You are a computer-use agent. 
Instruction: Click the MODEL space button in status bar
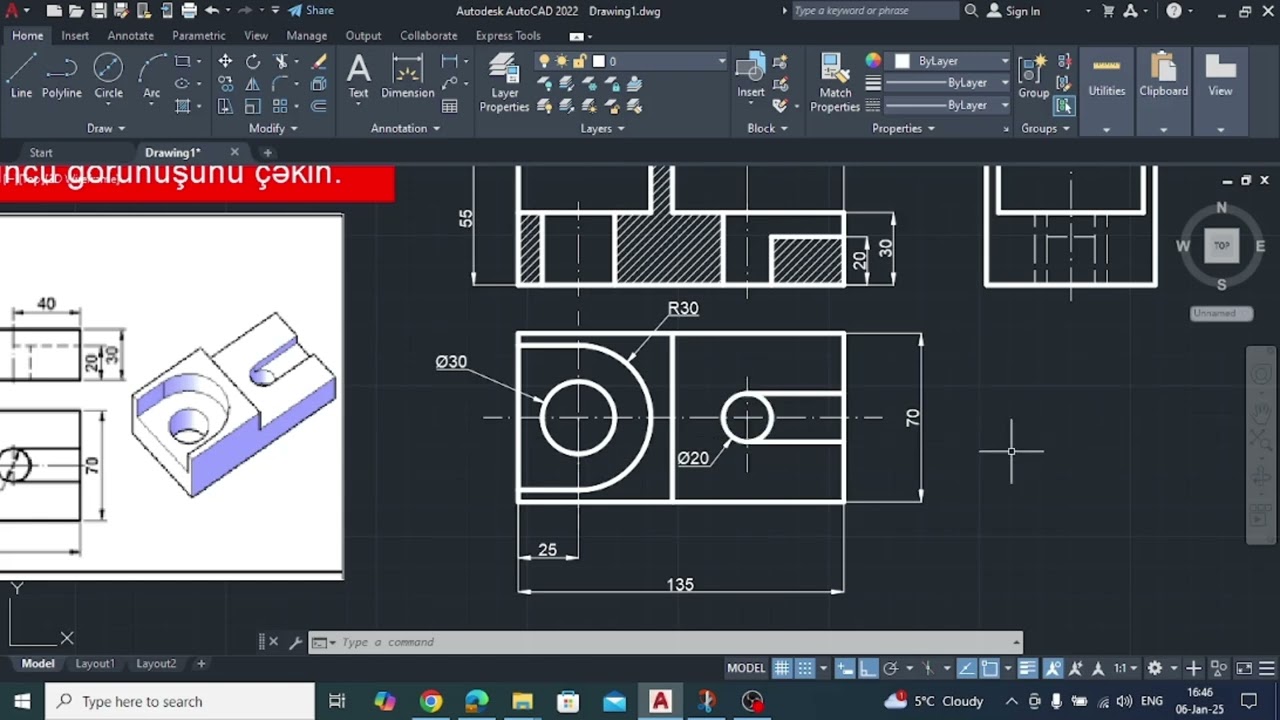tap(746, 668)
